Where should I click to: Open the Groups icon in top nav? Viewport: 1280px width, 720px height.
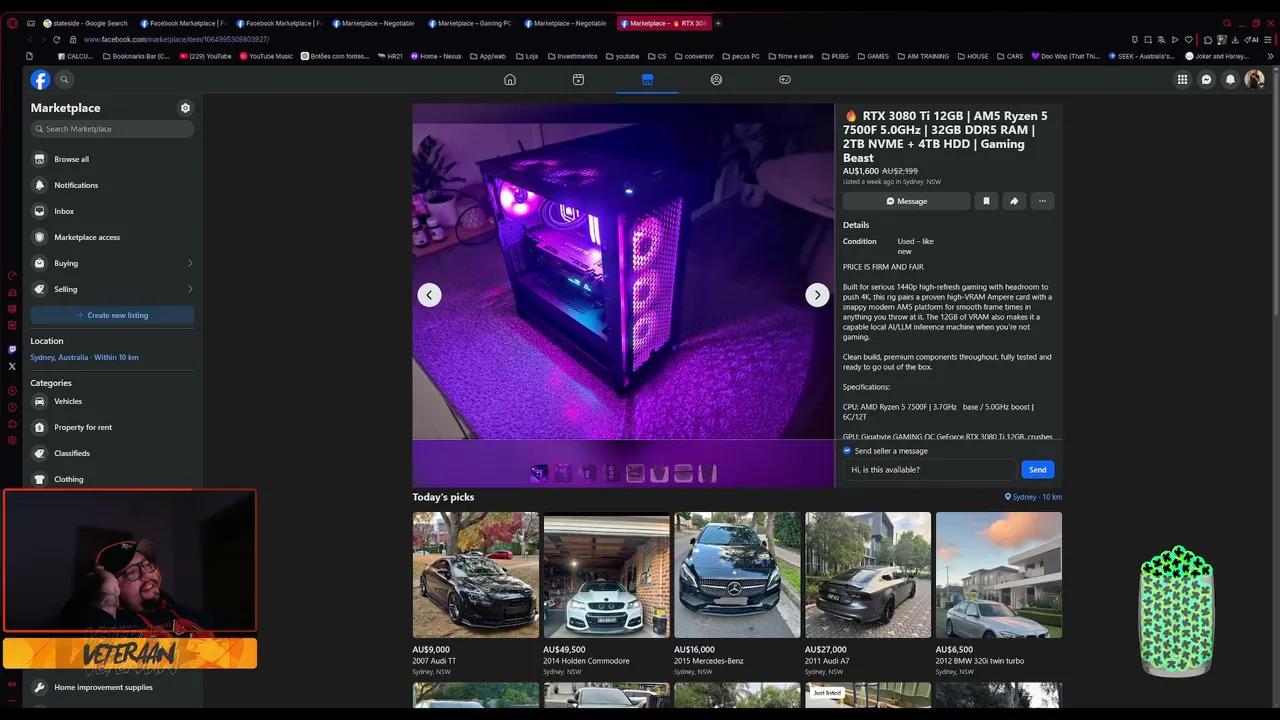coord(716,80)
